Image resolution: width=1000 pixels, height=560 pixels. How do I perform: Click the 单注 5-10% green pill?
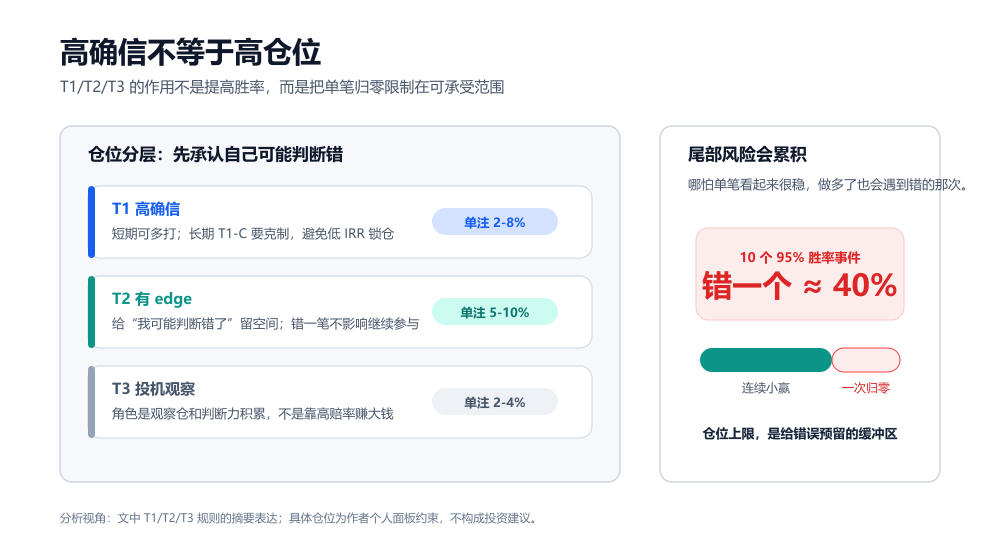(495, 312)
